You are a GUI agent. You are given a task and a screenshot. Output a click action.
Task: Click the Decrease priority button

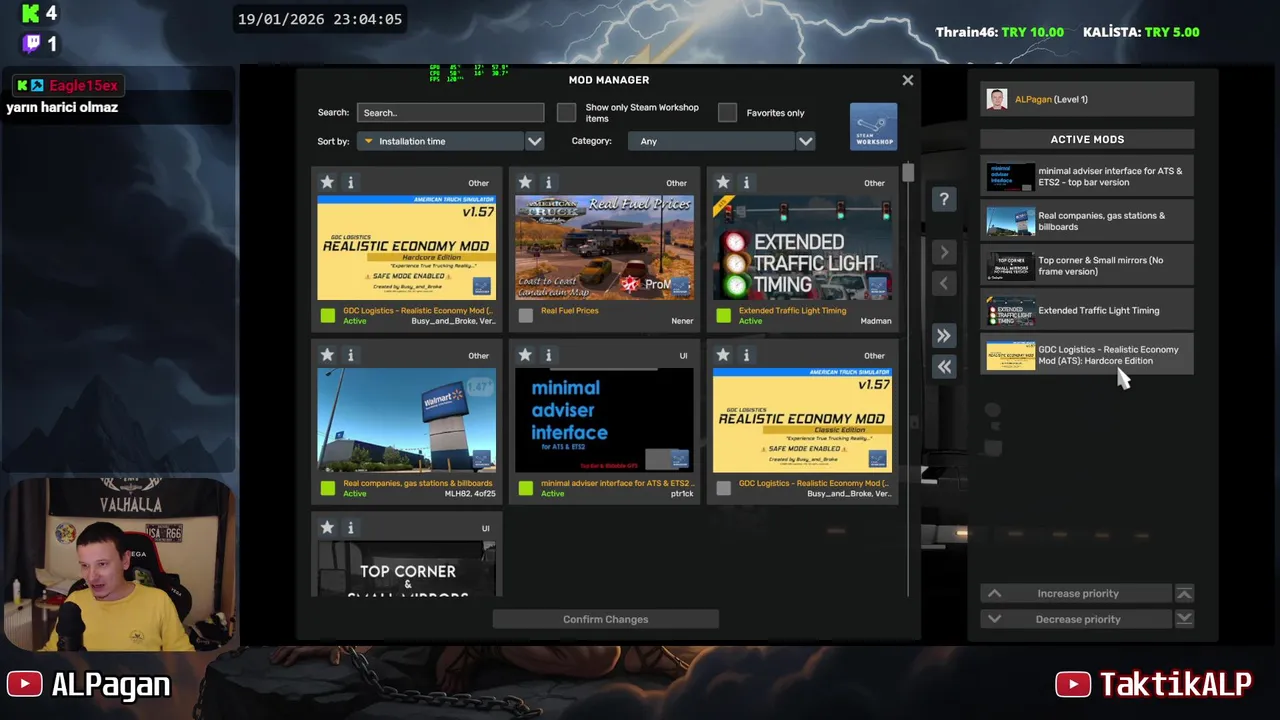tap(1078, 619)
